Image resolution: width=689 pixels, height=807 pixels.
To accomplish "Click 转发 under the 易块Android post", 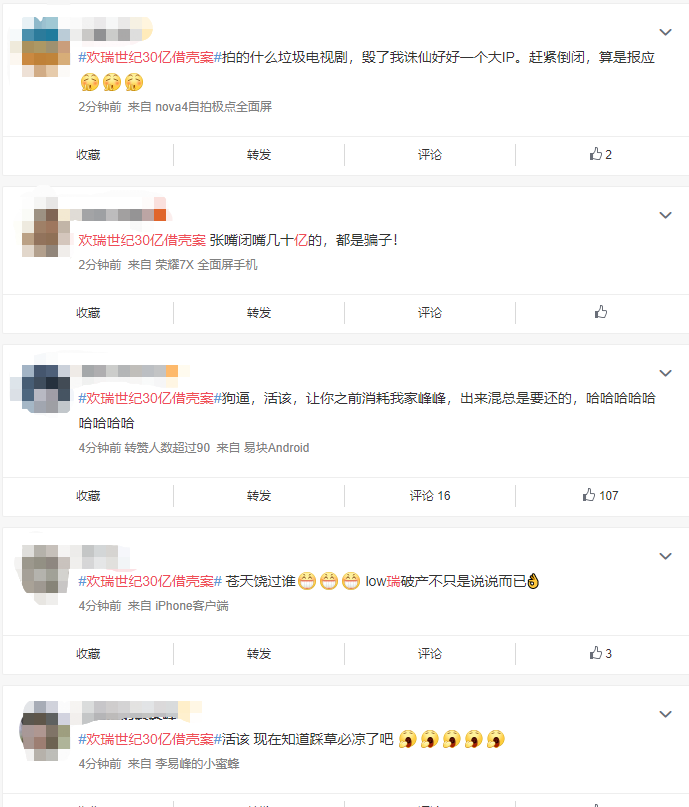I will 259,496.
